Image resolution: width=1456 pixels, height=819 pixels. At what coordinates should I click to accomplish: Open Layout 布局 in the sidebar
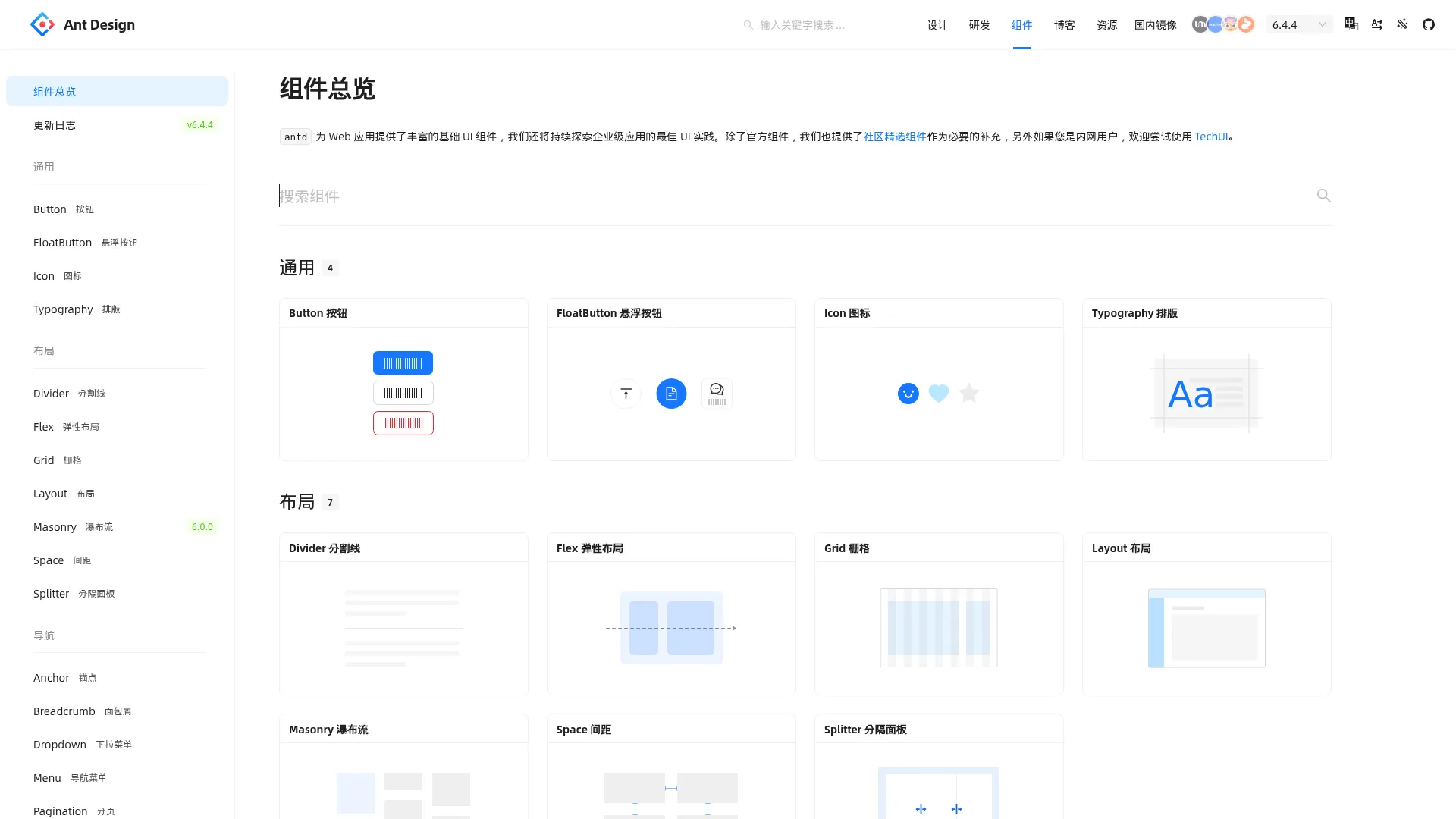click(117, 493)
